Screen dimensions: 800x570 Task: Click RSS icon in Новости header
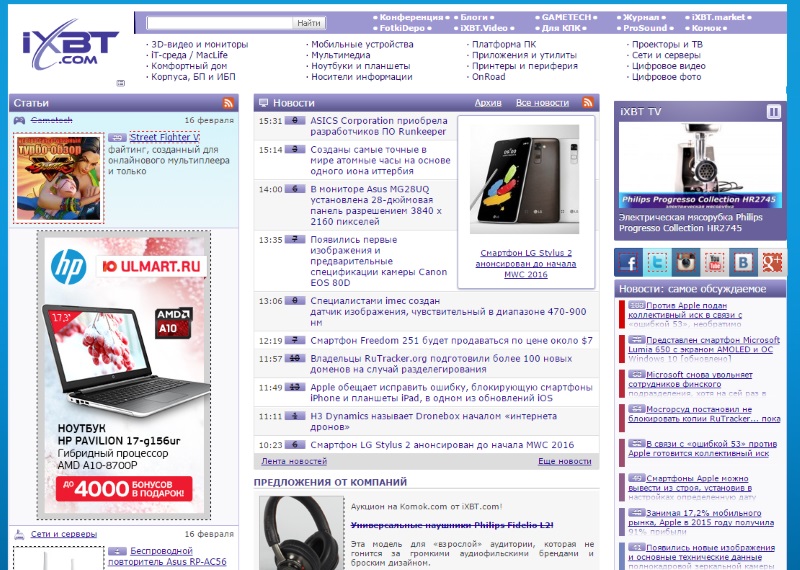[588, 102]
